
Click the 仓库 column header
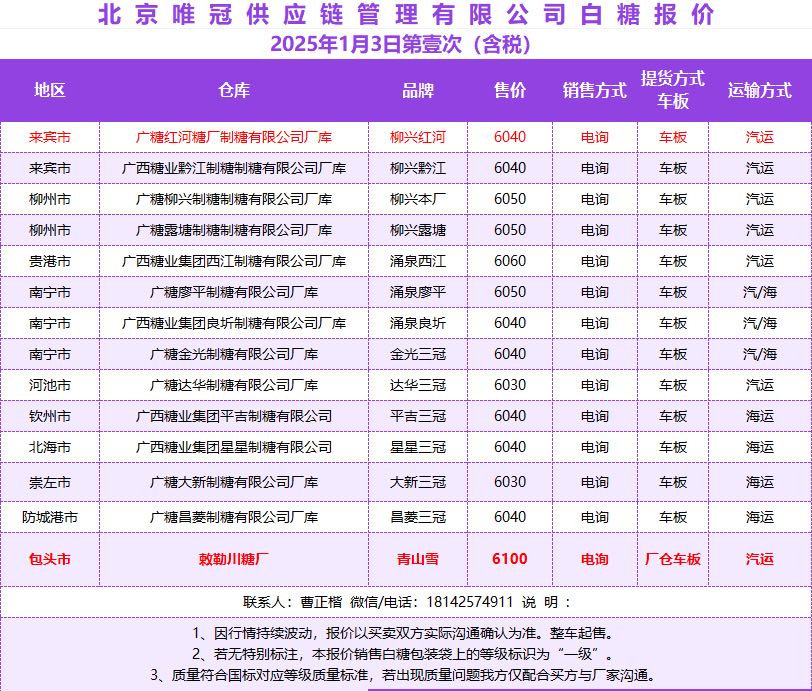tap(234, 90)
